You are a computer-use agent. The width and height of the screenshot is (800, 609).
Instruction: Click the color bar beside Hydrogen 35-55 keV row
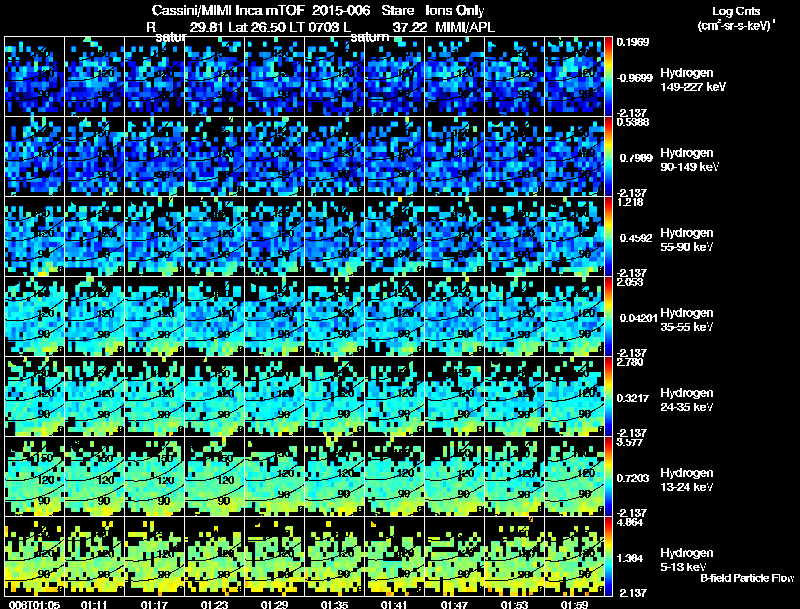click(x=608, y=316)
